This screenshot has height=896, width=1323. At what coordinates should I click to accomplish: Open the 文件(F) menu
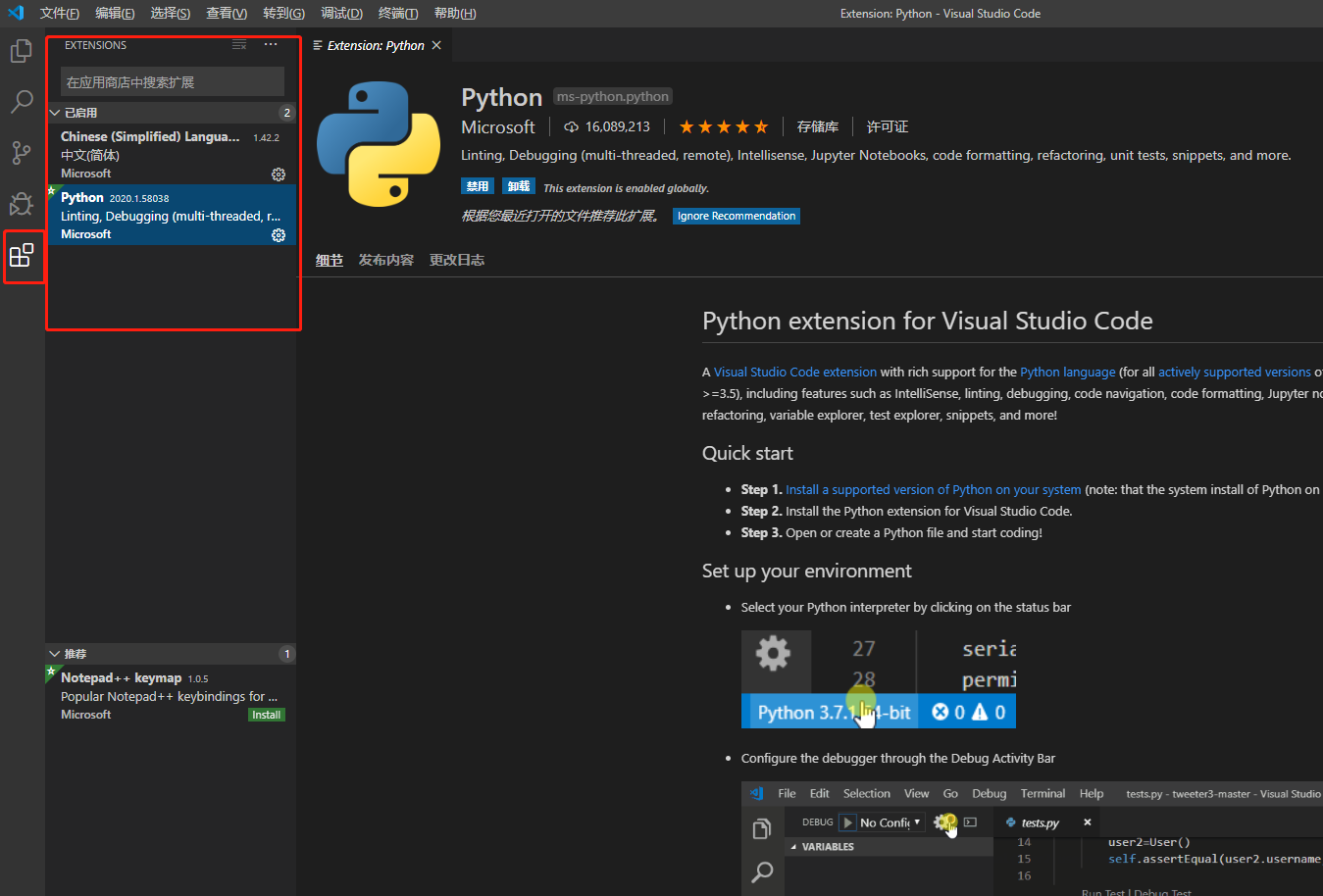click(x=60, y=13)
